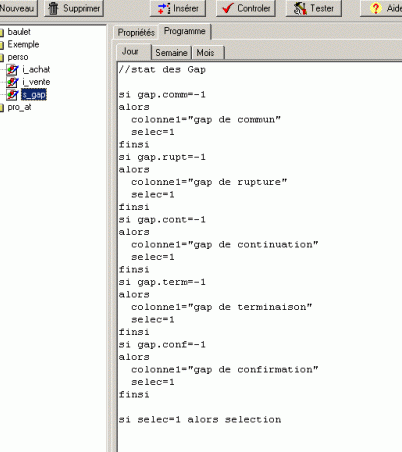Click the comment line "//stat des Gap"
This screenshot has width=402, height=452.
pyautogui.click(x=162, y=70)
